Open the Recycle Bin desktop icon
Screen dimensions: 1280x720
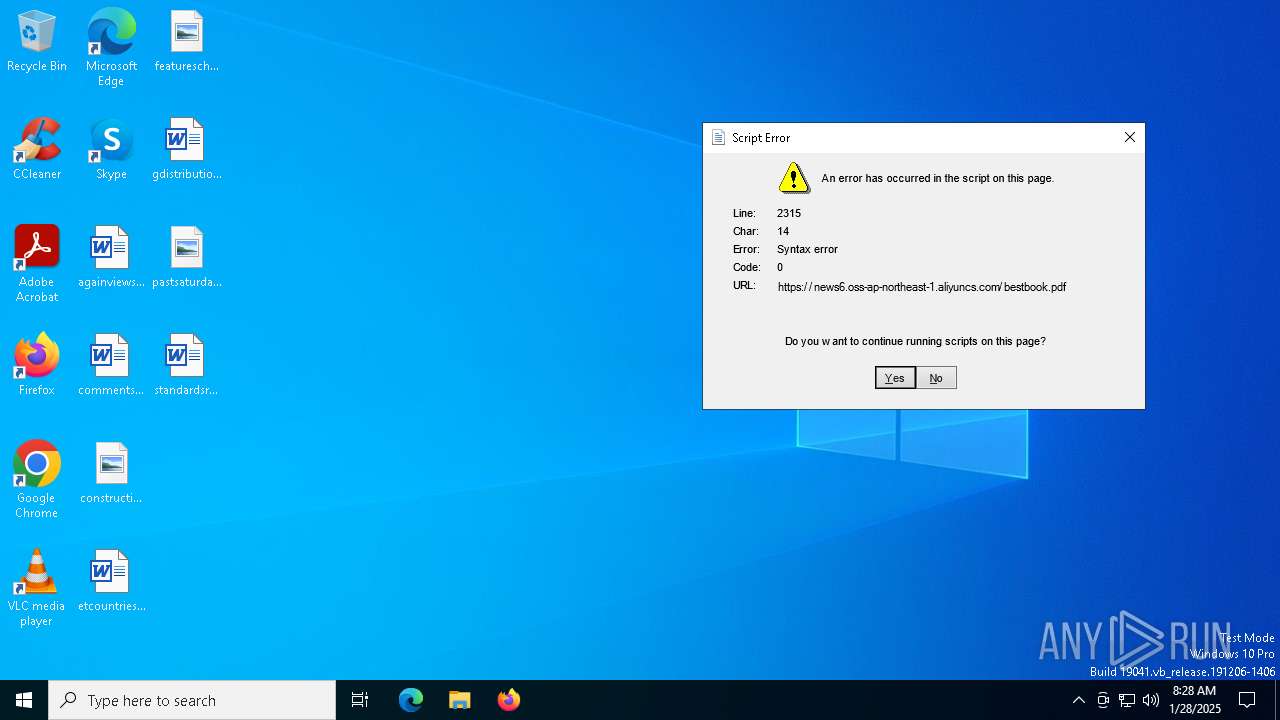pos(37,41)
